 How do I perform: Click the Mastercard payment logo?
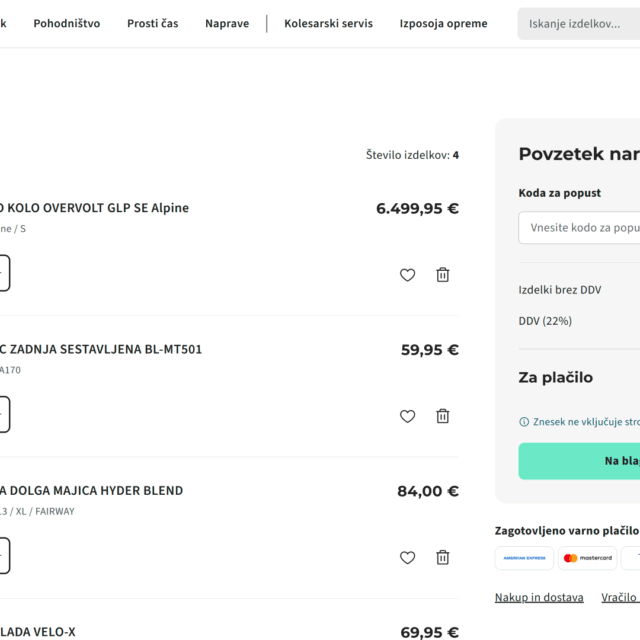coord(589,558)
